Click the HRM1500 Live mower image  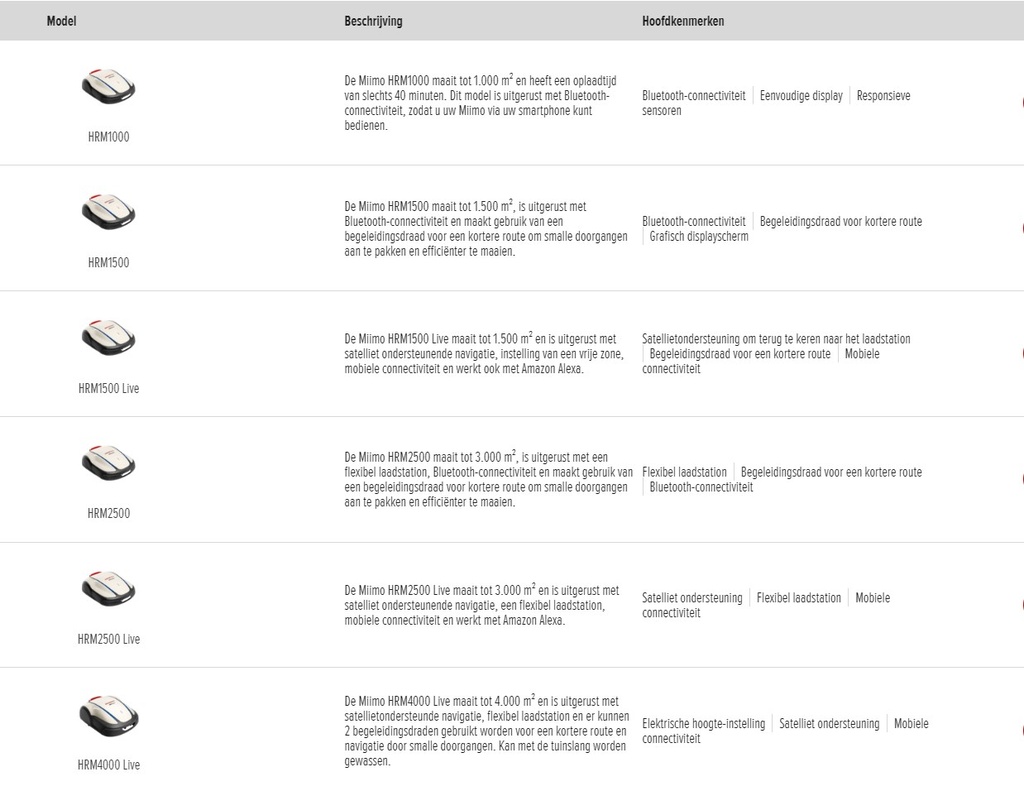click(x=108, y=338)
